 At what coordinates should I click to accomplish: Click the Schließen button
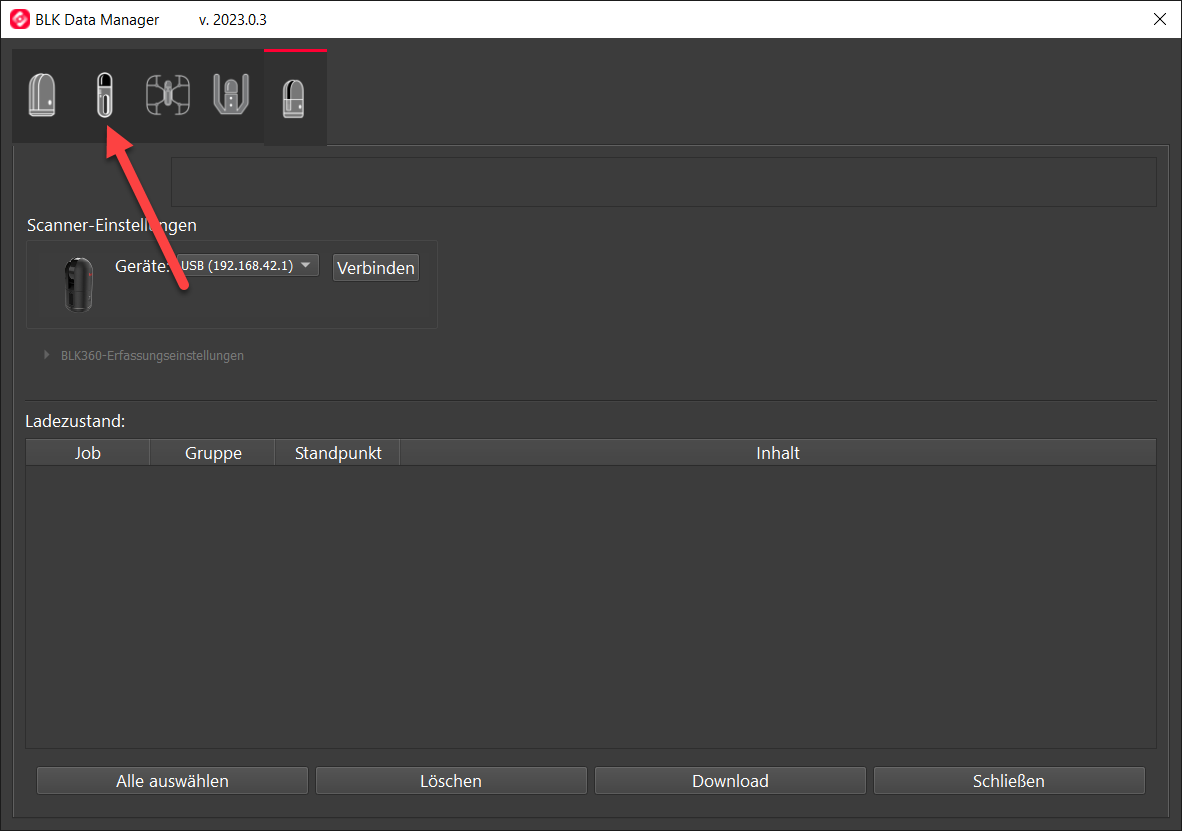[x=1009, y=780]
